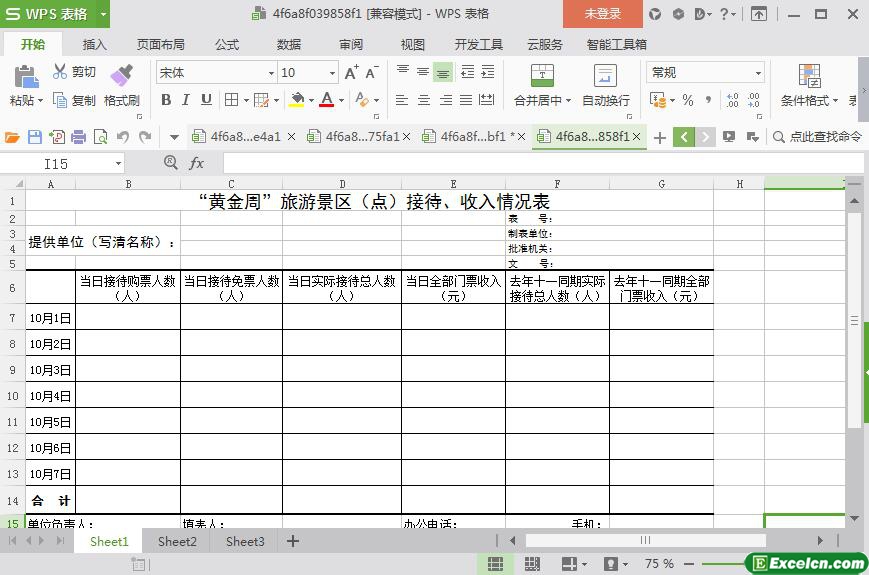Click the Conditional Formatting (条件格式) icon
Screen dimensions: 869x575
coord(809,76)
